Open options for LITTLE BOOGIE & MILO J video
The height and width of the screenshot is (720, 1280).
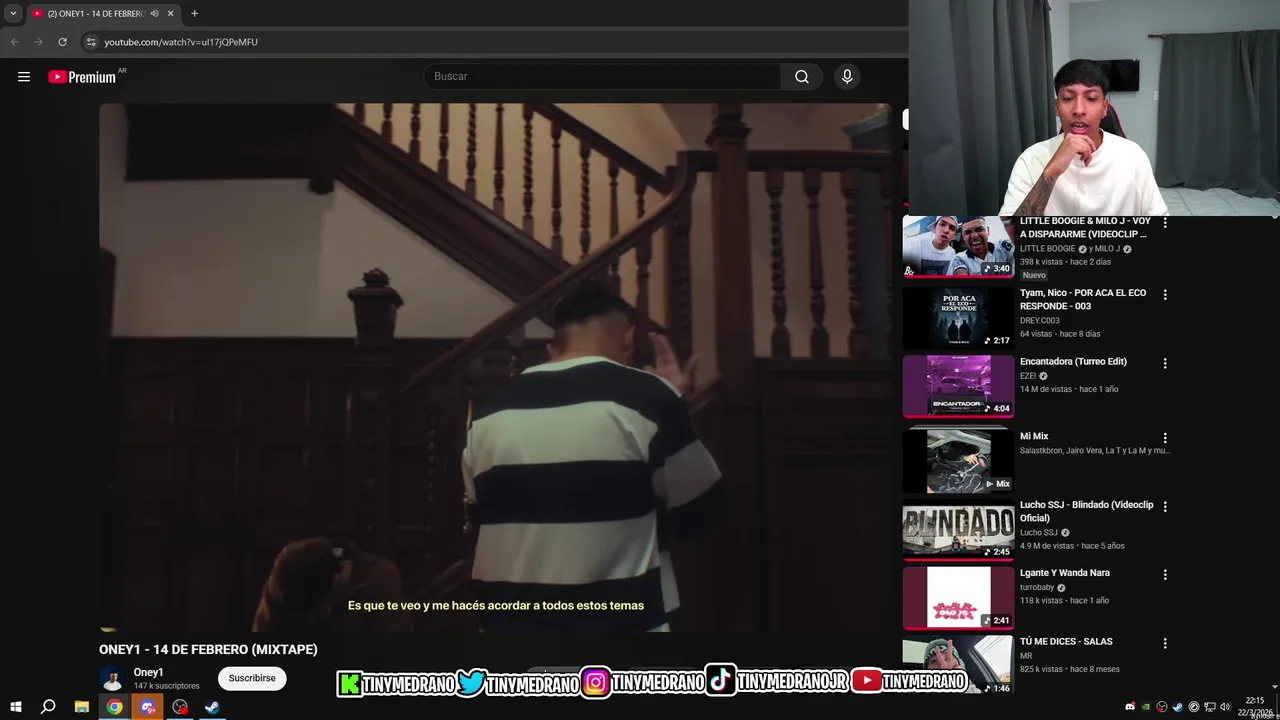click(x=1165, y=223)
